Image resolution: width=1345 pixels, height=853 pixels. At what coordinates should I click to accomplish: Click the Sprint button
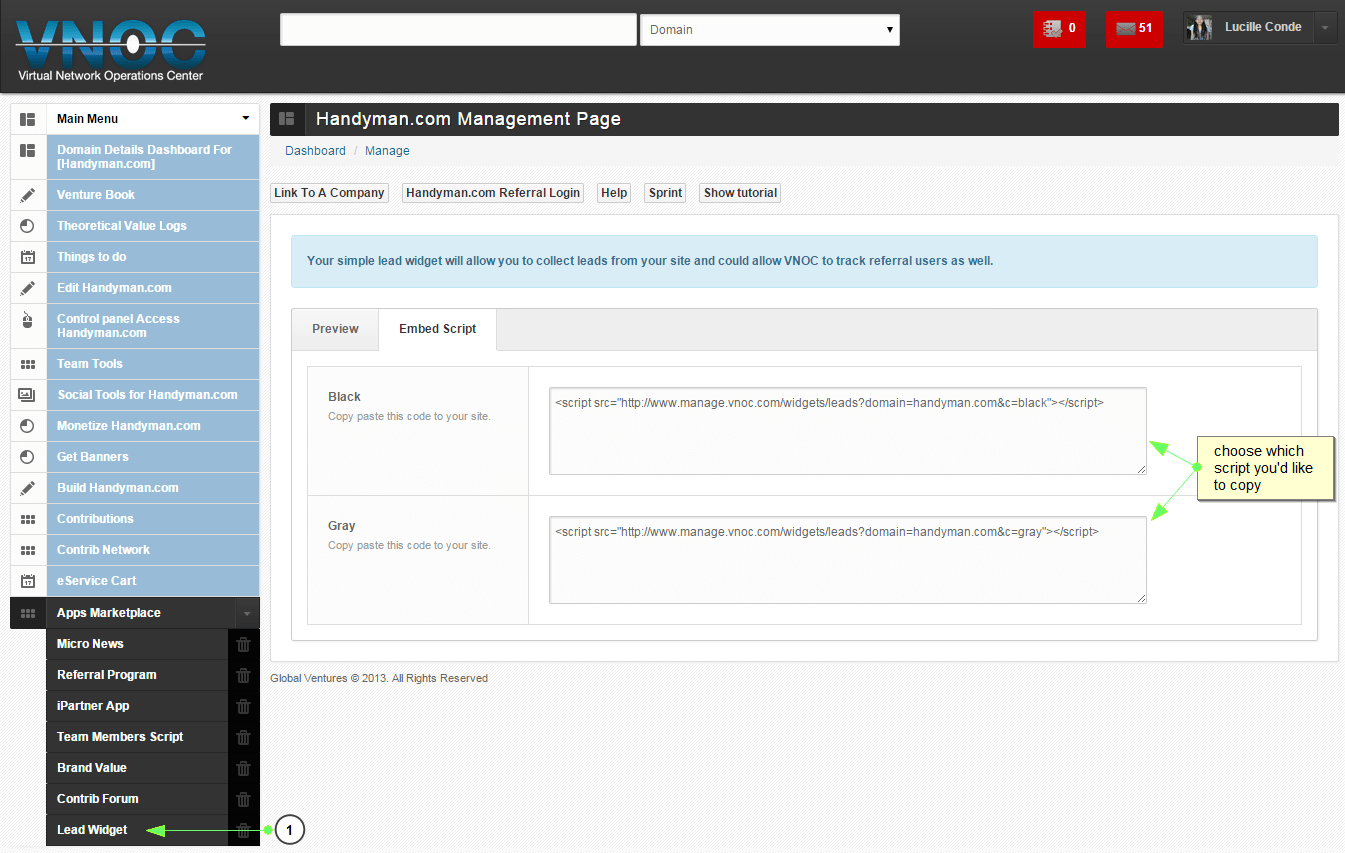665,193
